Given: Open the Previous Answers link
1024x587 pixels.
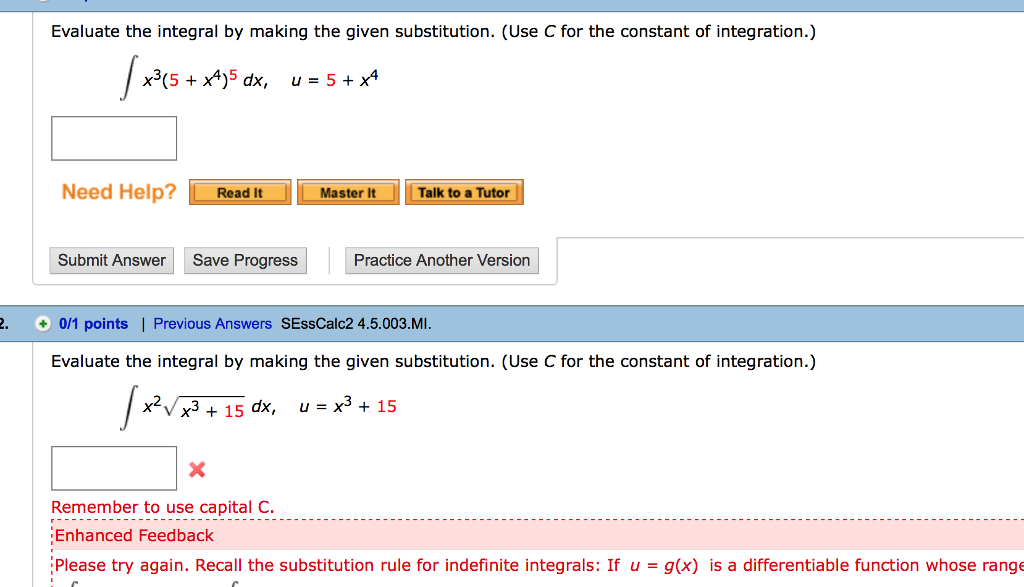Looking at the screenshot, I should (x=212, y=324).
